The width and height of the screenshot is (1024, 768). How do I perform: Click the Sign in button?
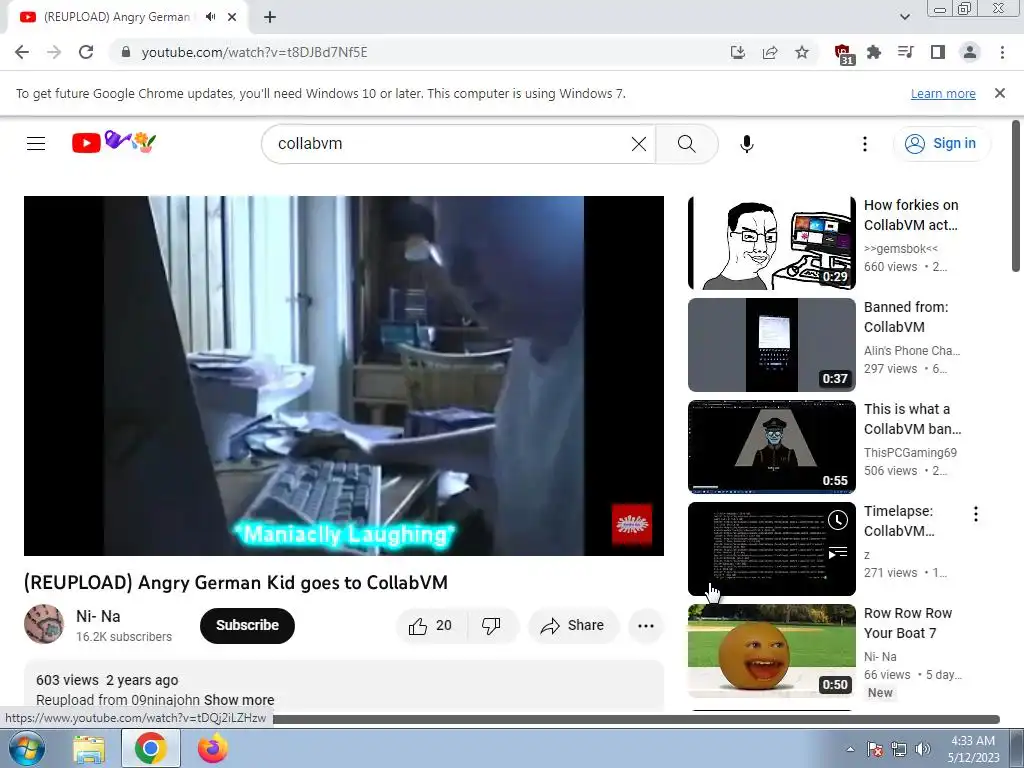pyautogui.click(x=941, y=144)
